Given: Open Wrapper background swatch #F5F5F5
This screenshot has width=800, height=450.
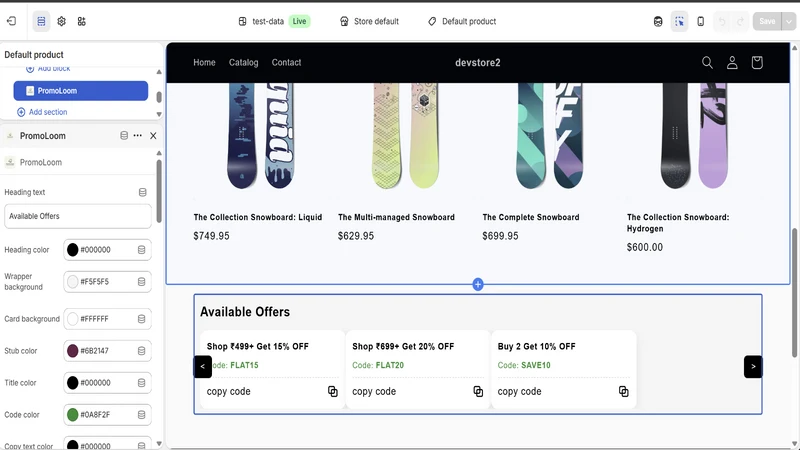Looking at the screenshot, I should click(72, 282).
